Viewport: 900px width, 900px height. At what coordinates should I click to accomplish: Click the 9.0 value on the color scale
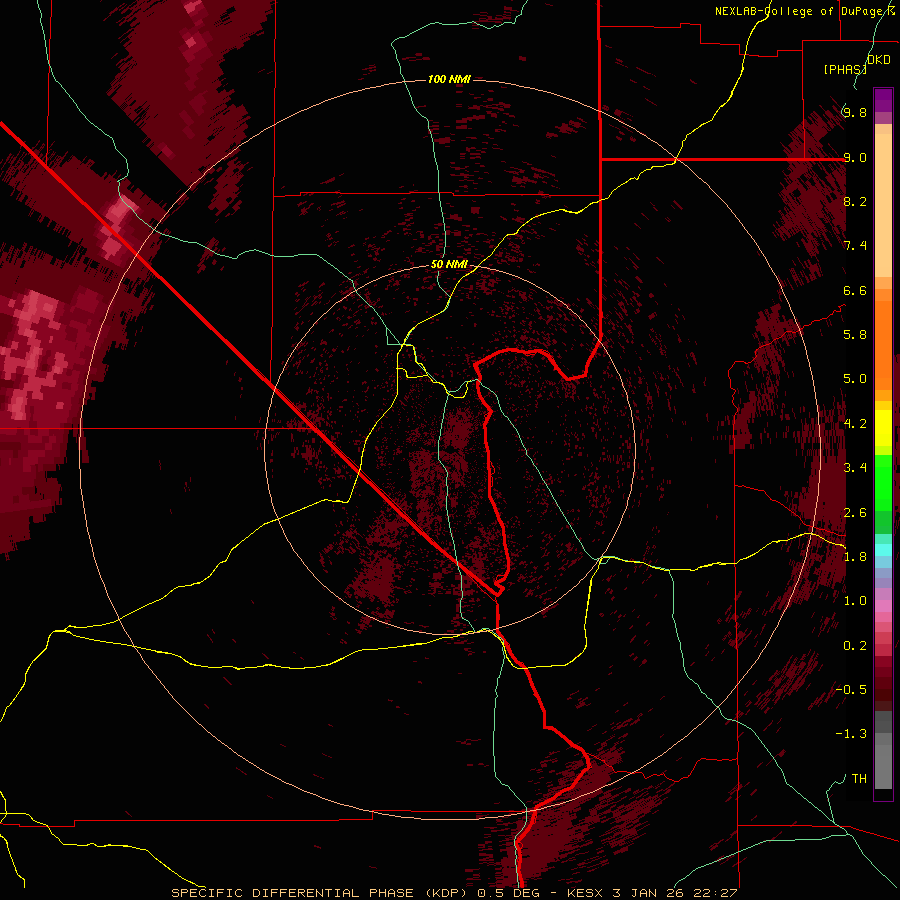(855, 157)
